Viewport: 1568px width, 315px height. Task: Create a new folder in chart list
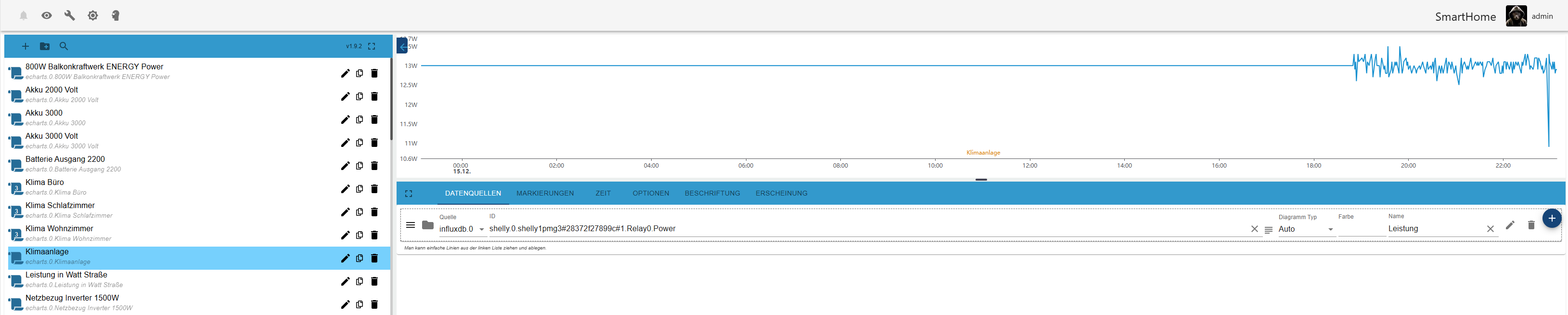[44, 46]
